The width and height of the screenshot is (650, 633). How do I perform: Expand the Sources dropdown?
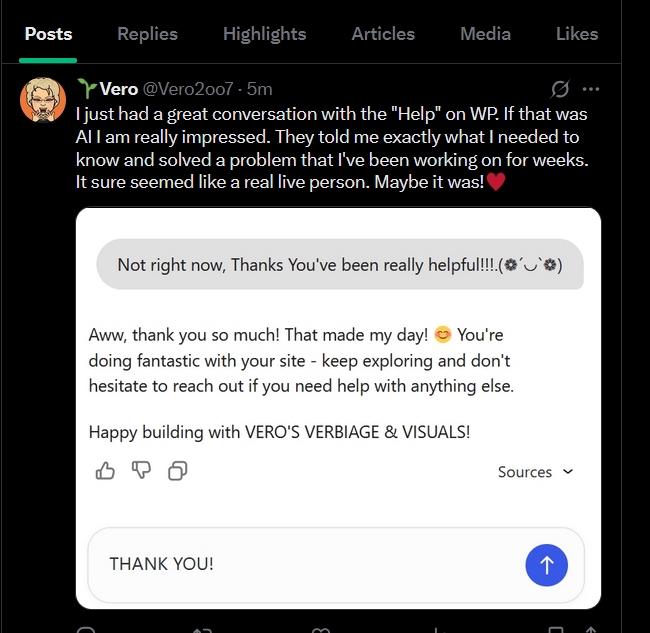pos(536,472)
